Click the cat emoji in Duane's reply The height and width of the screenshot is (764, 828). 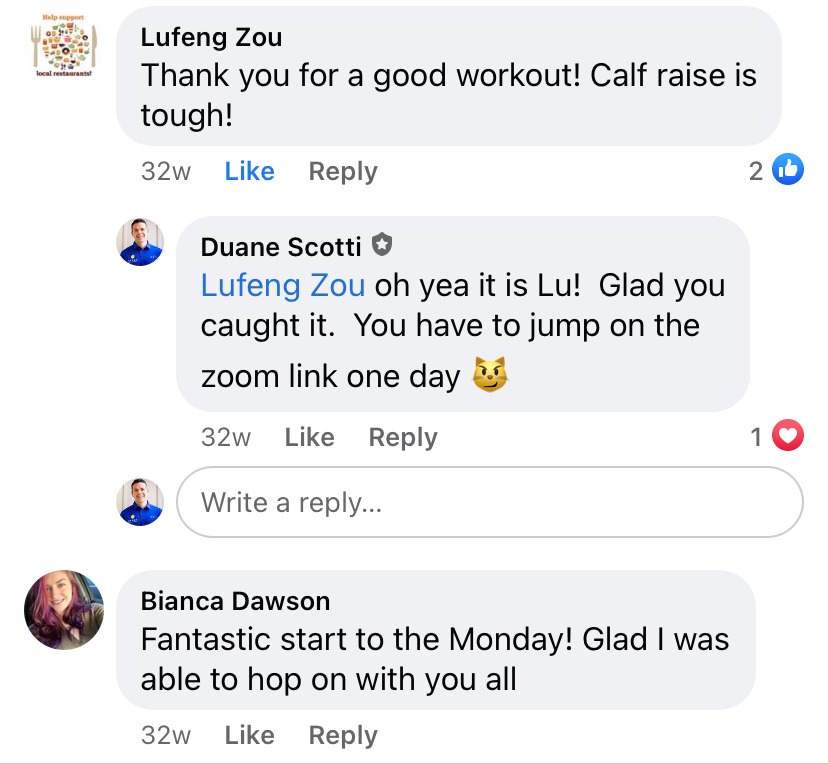[490, 375]
